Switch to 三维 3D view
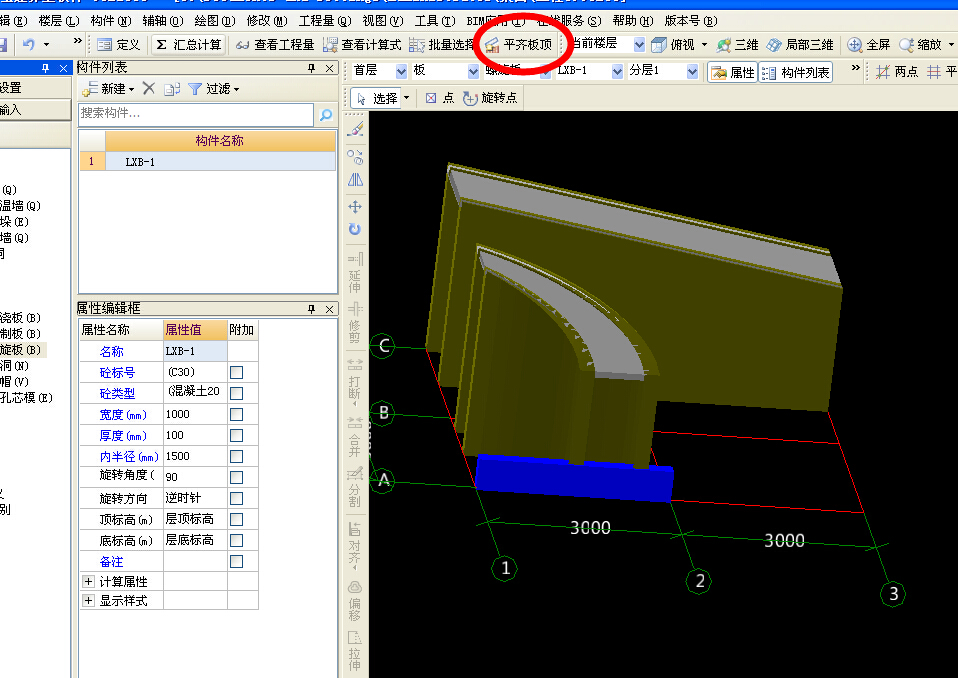The width and height of the screenshot is (958, 678). click(x=737, y=45)
